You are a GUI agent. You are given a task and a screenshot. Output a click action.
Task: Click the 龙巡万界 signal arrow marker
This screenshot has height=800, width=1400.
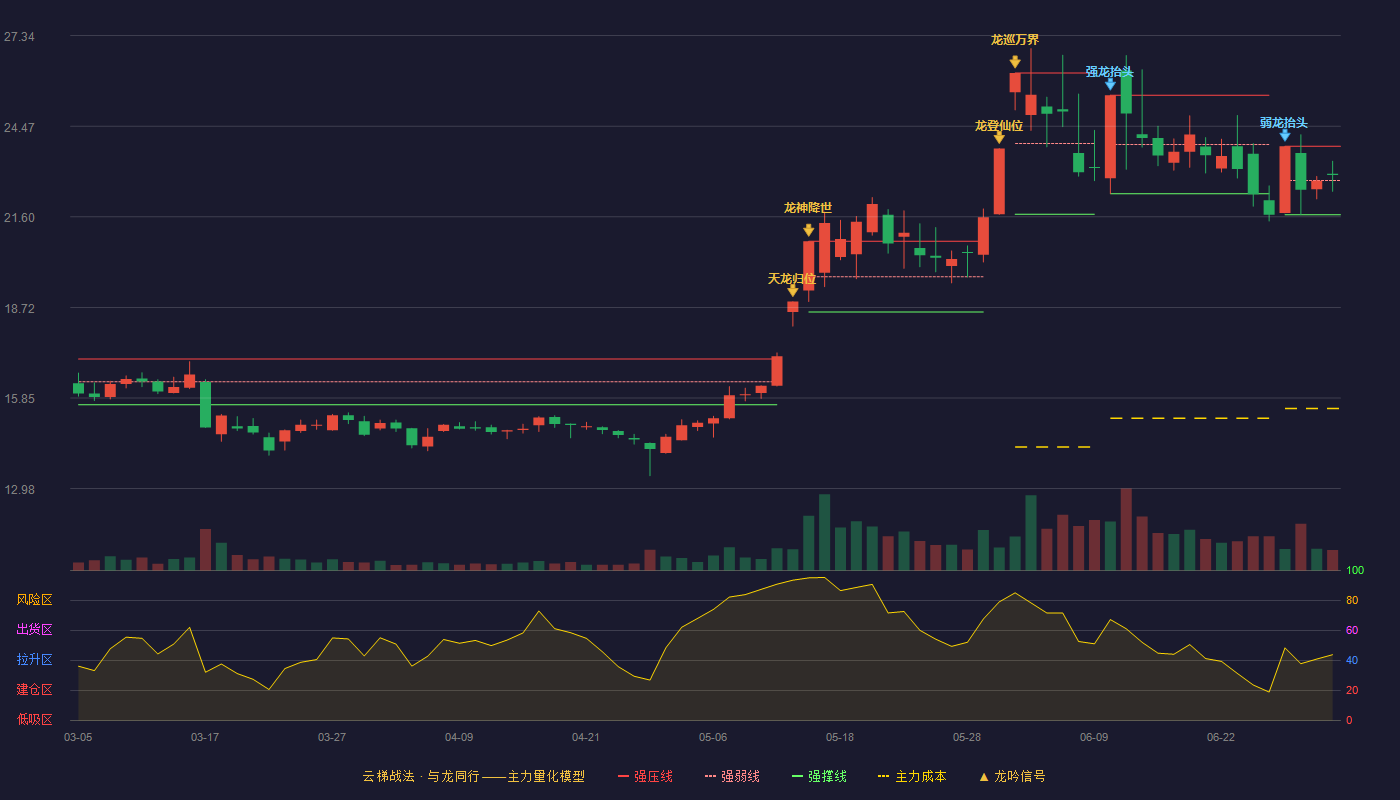1015,62
